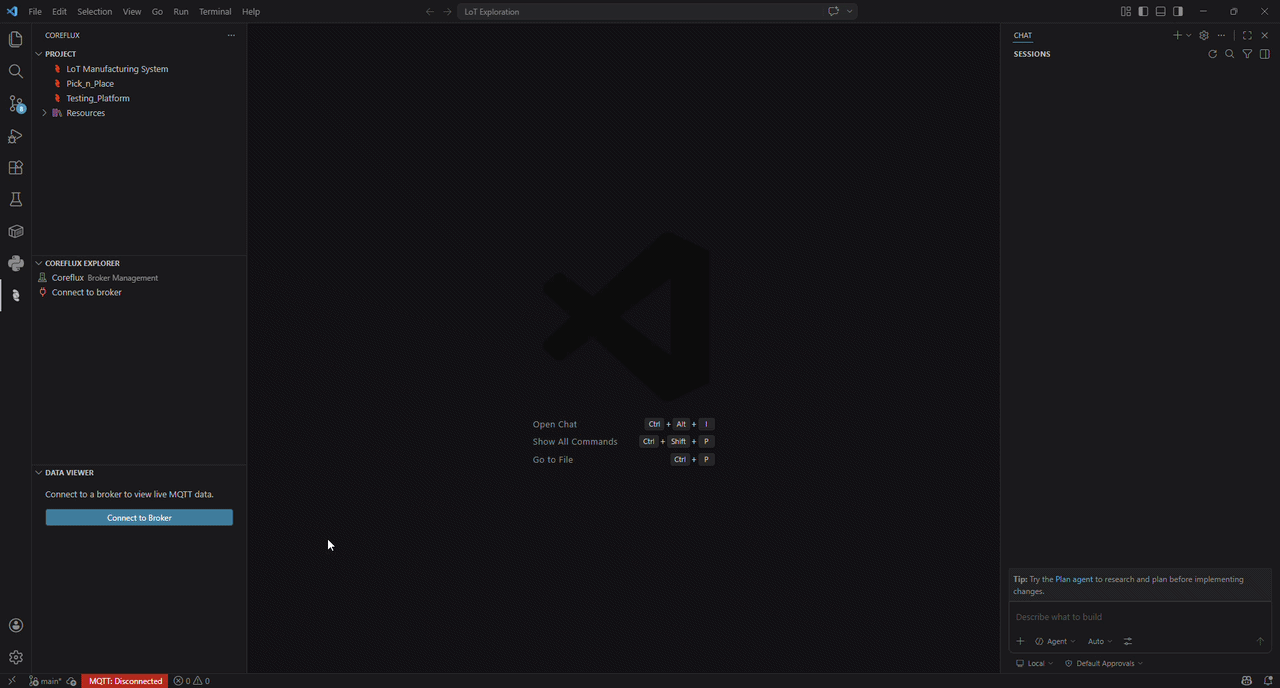1280x688 pixels.
Task: Open Source Control from the activity bar
Action: [x=15, y=103]
